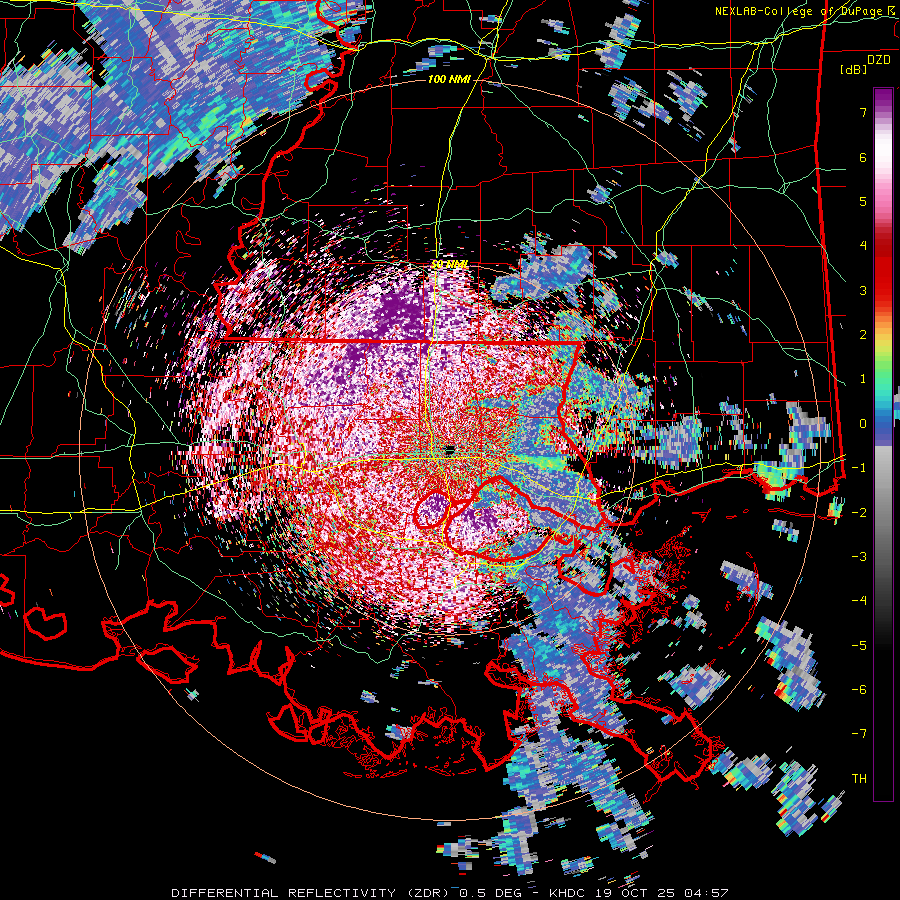The height and width of the screenshot is (900, 900).
Task: Click the "TH" label on legend
Action: pyautogui.click(x=859, y=779)
